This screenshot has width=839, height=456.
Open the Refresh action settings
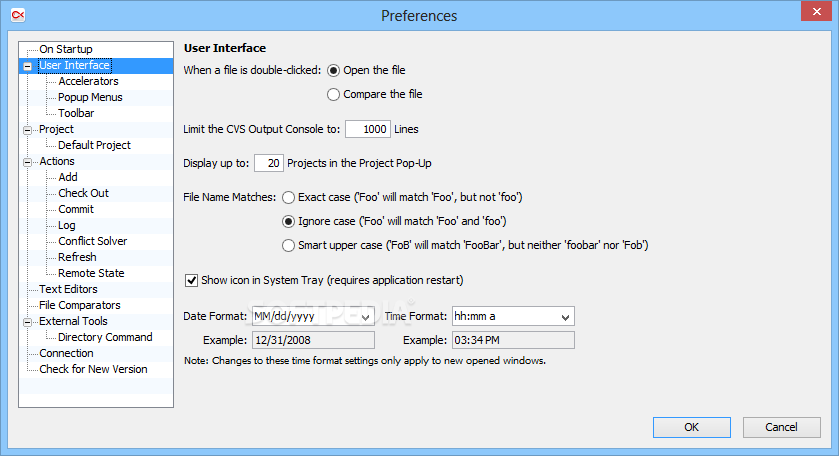click(77, 257)
